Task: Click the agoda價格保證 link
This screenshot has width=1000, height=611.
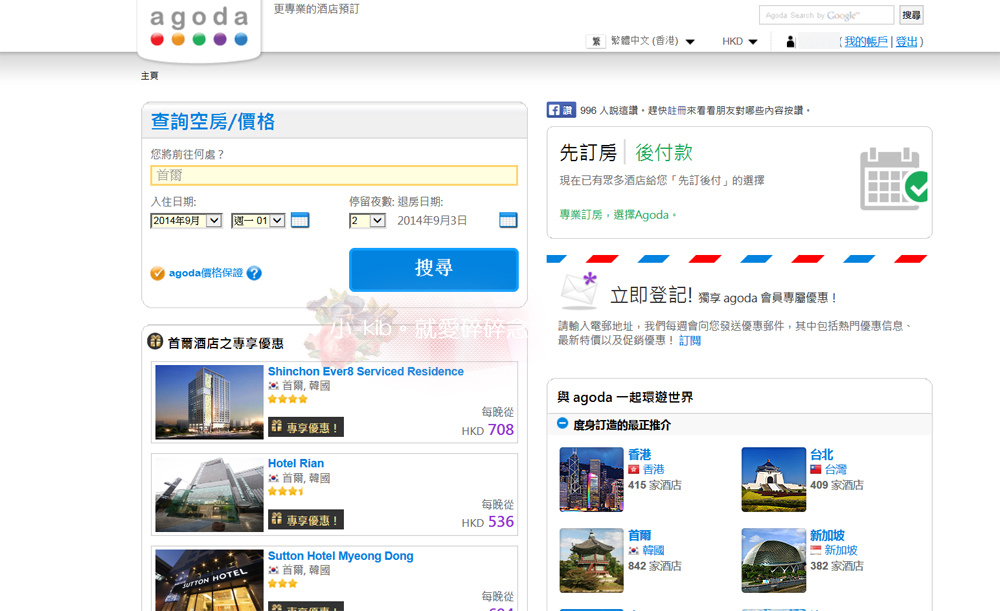Action: [x=205, y=273]
